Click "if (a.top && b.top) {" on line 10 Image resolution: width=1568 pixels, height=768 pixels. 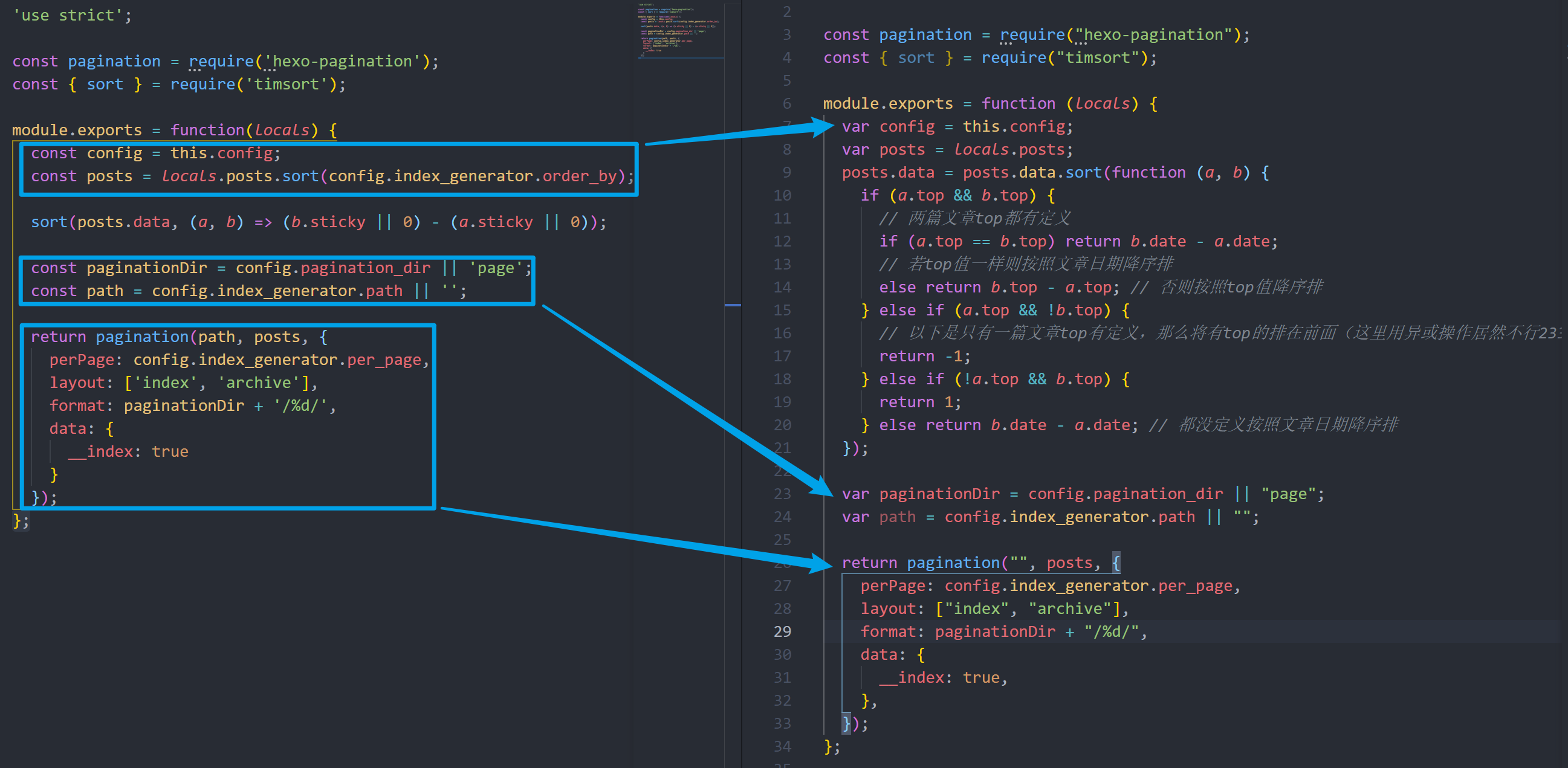tap(957, 196)
